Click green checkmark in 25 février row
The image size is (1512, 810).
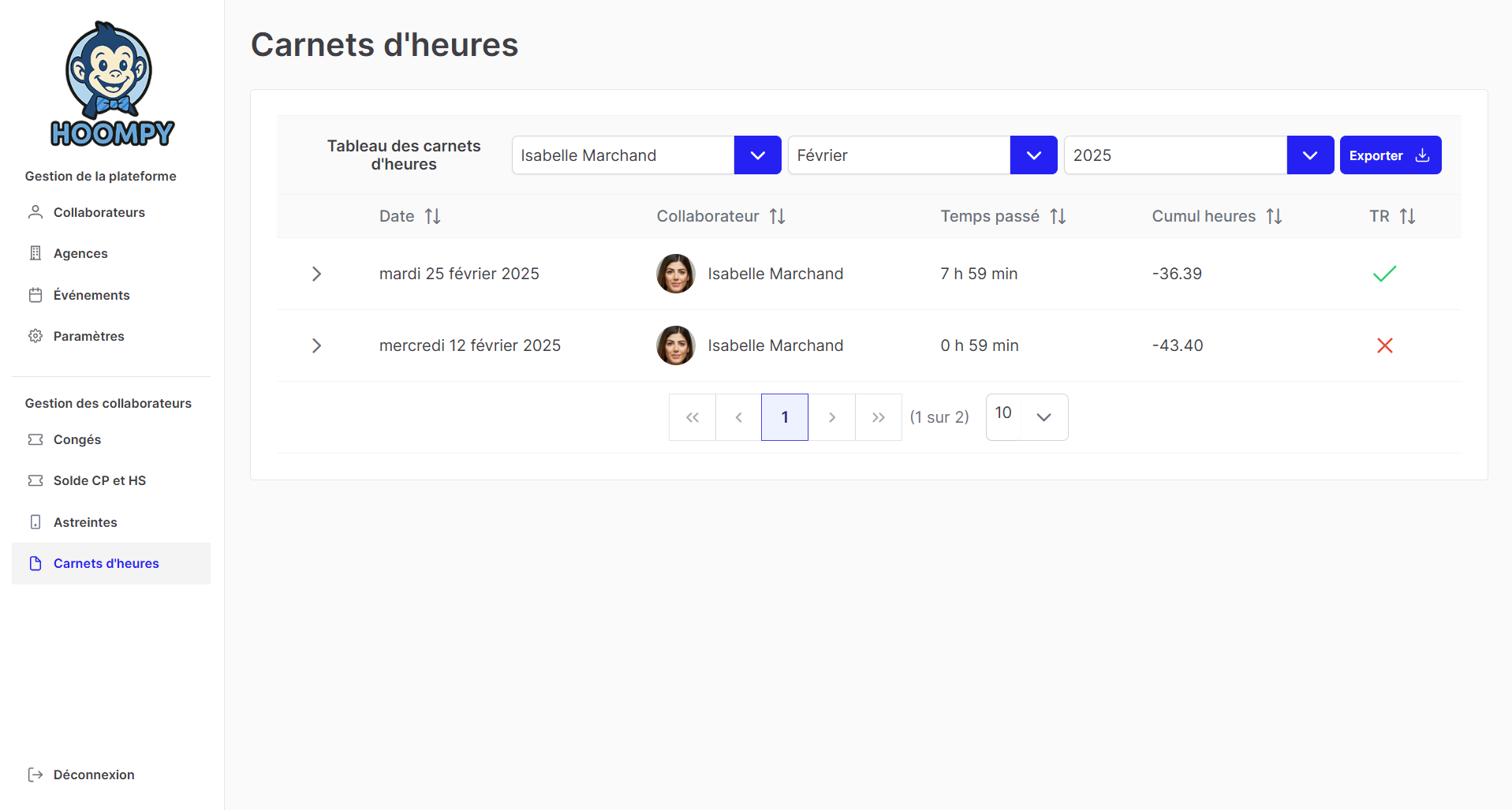click(1384, 274)
